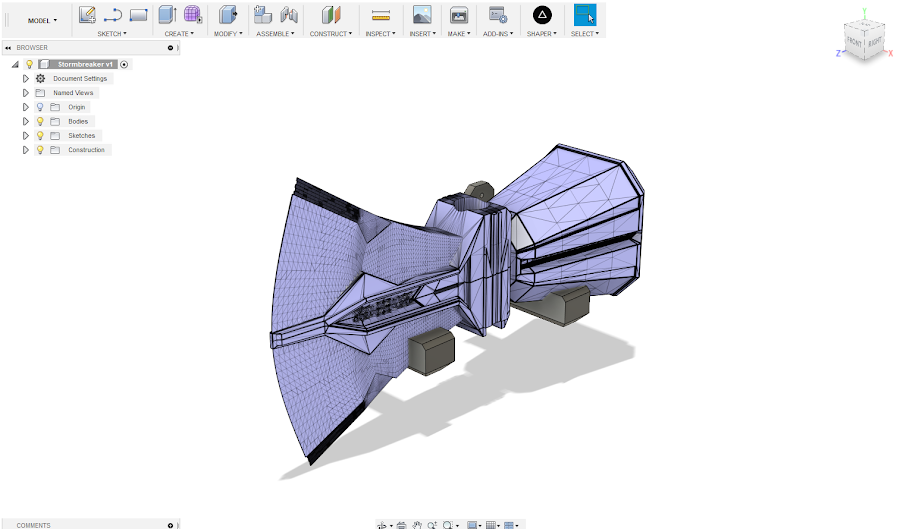Select the Look At navigation icon
Image resolution: width=900 pixels, height=529 pixels.
point(401,525)
